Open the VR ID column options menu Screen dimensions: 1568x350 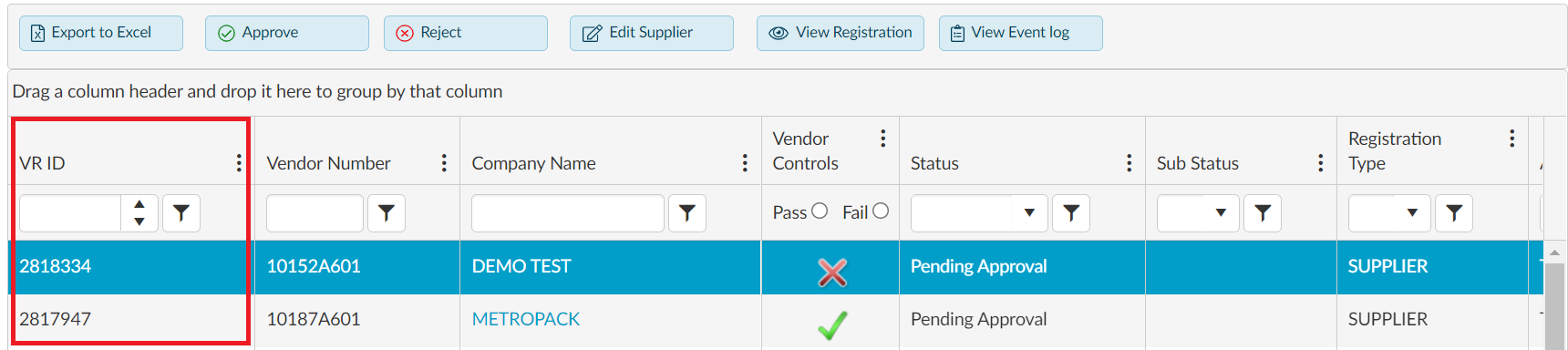pos(239,163)
